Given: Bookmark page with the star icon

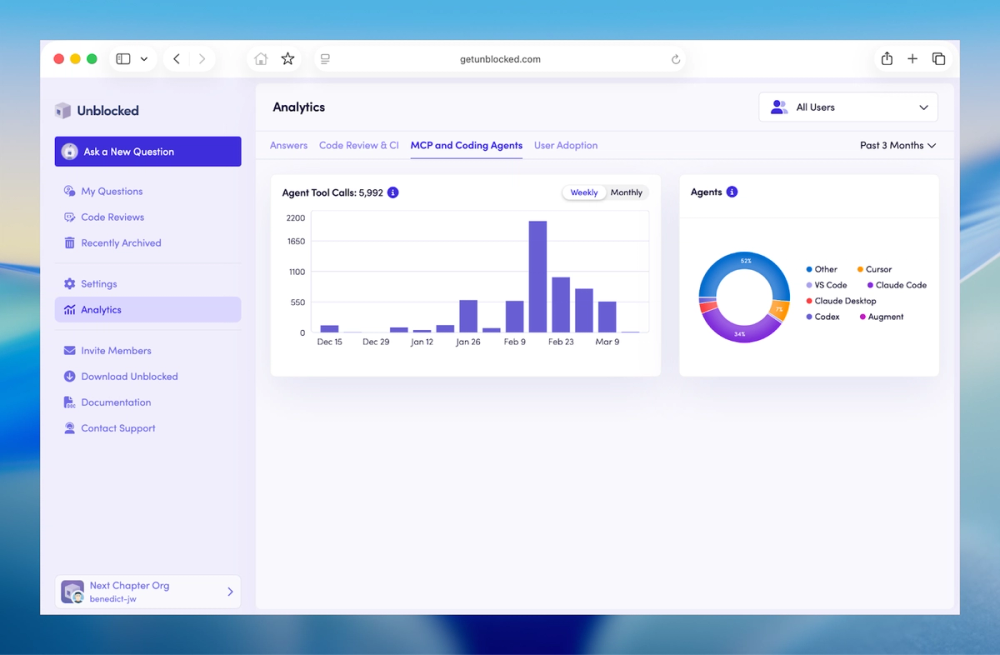Looking at the screenshot, I should [288, 59].
